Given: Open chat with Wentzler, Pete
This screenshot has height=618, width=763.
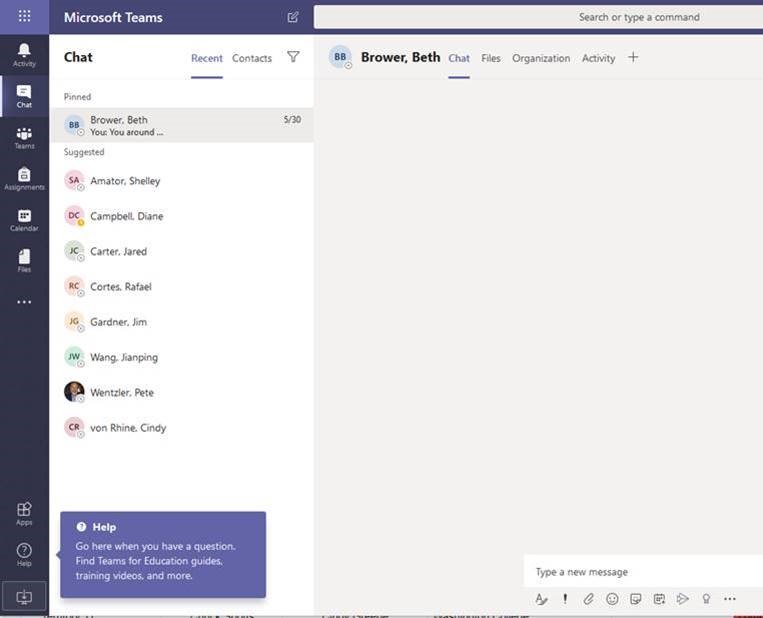Looking at the screenshot, I should 182,392.
